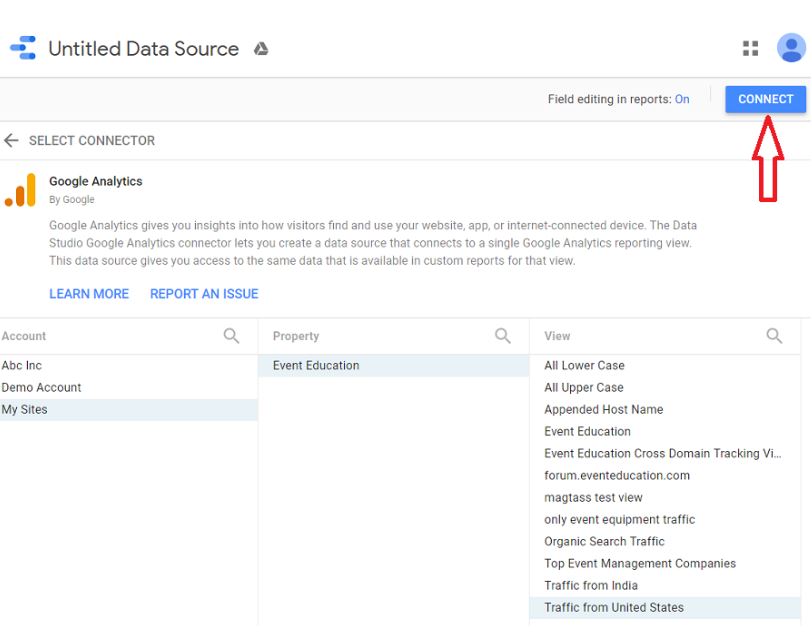This screenshot has width=812, height=639.
Task: Search the Property column
Action: coord(503,336)
